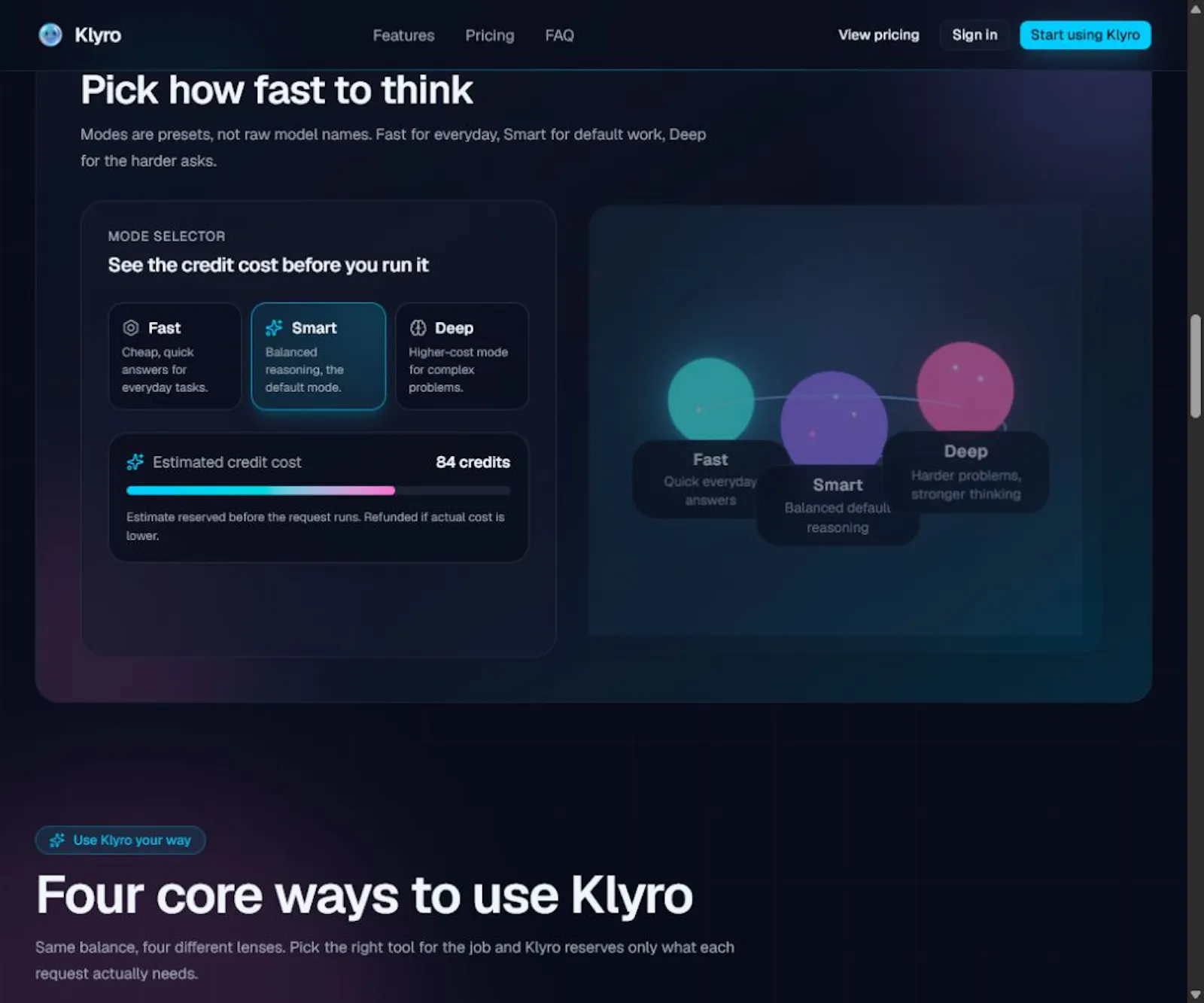Click the Sign in button
Screen dimensions: 1204x1003
pos(974,35)
